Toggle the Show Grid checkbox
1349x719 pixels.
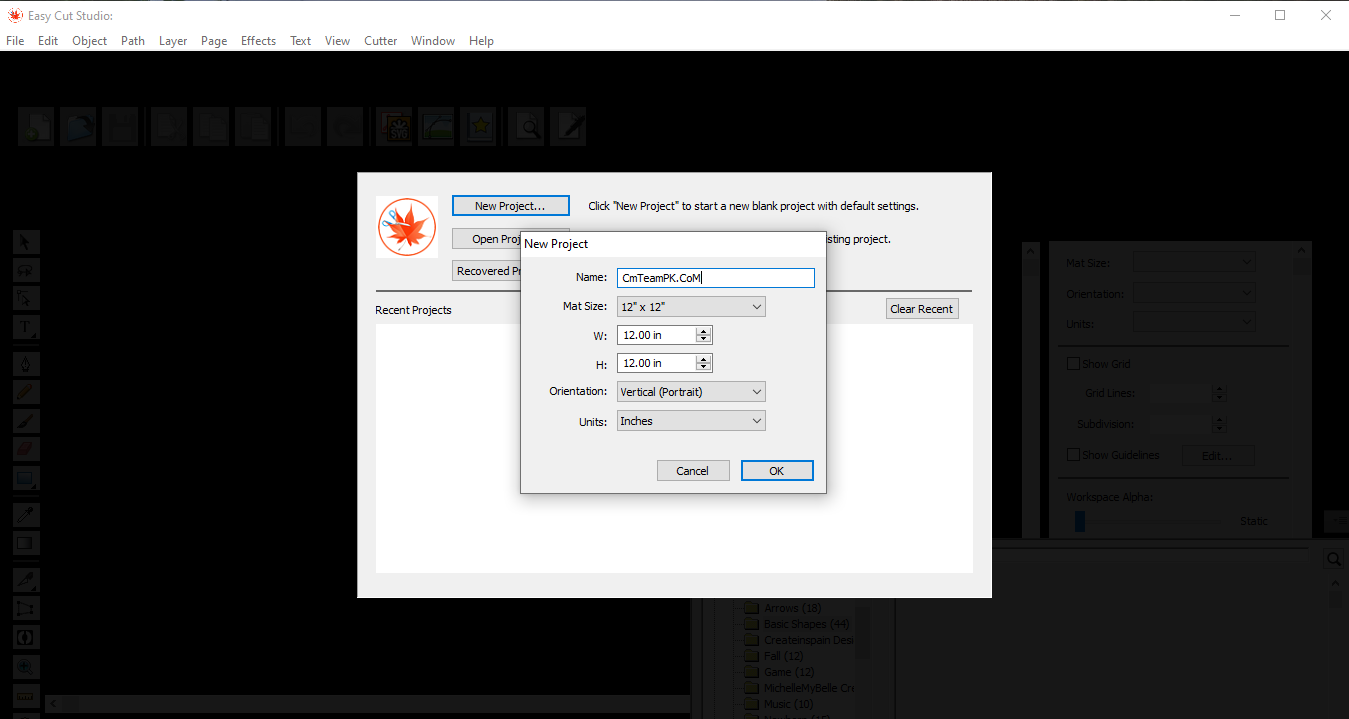pyautogui.click(x=1074, y=364)
